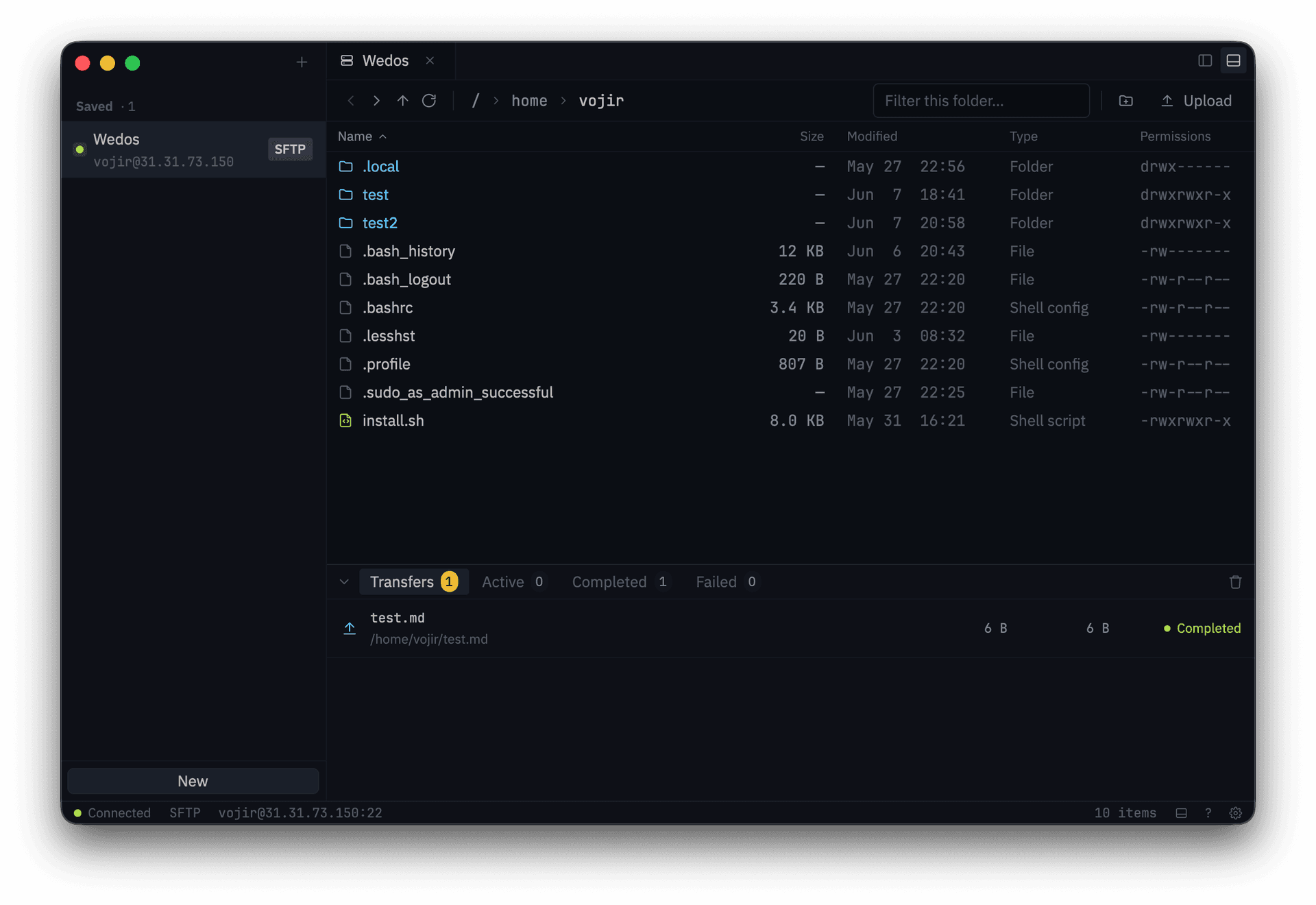Click the Upload button
The width and height of the screenshot is (1316, 905).
[1196, 101]
